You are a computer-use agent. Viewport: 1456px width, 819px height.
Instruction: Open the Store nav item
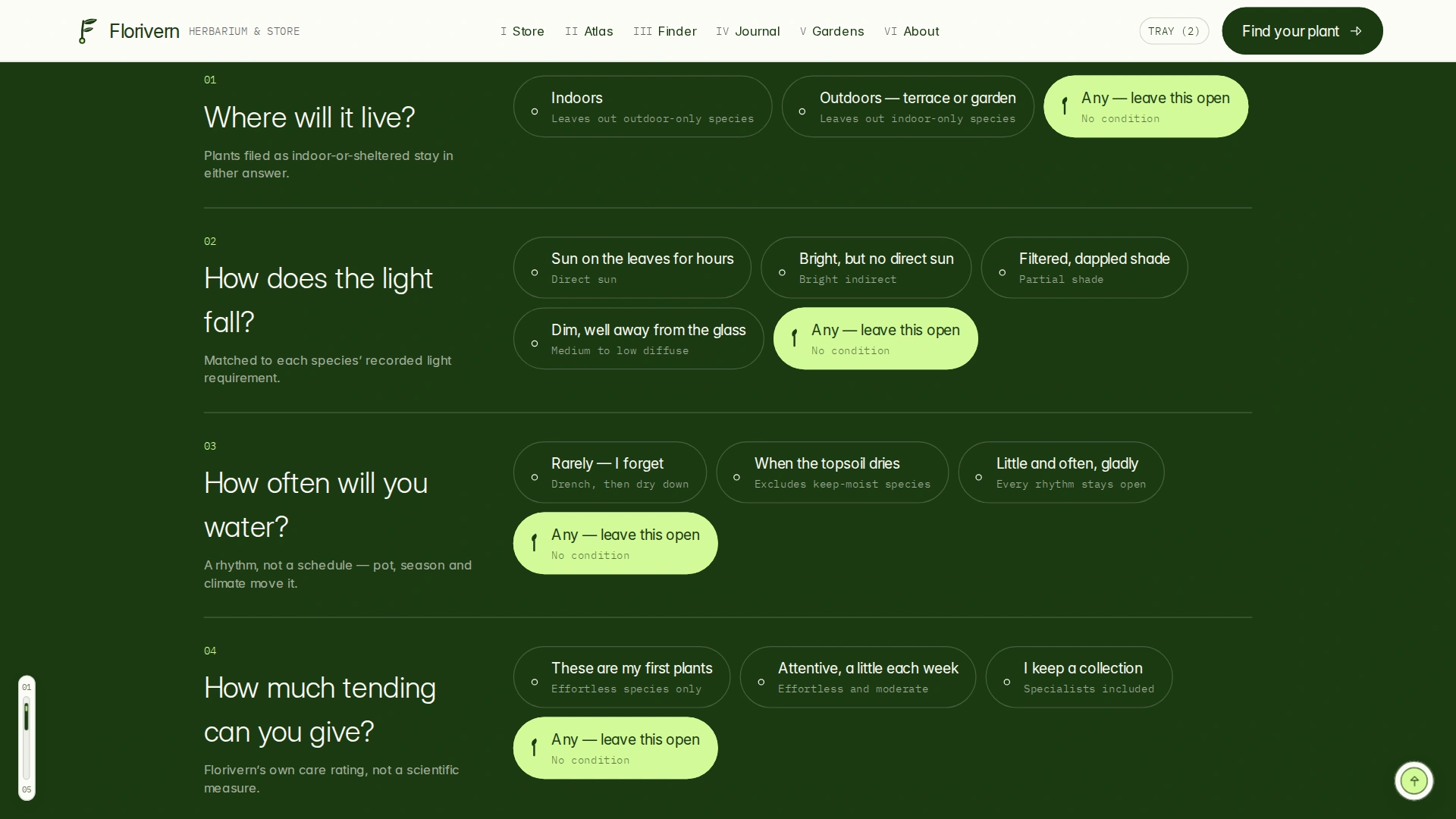[522, 31]
